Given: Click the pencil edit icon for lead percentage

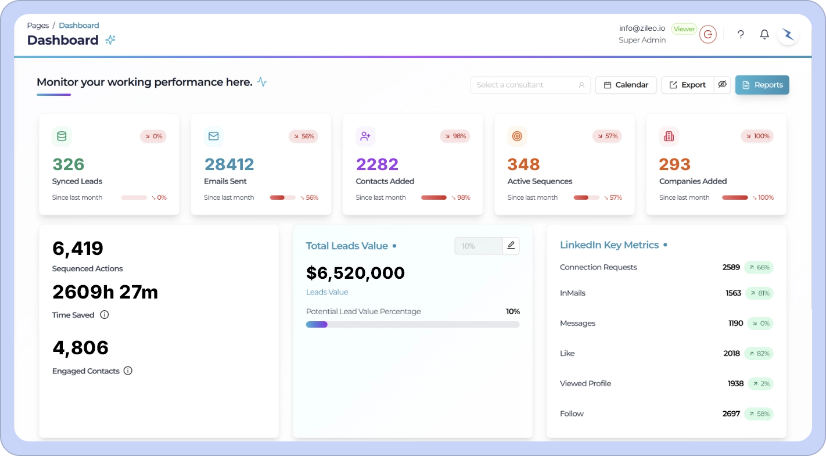Looking at the screenshot, I should tap(510, 245).
